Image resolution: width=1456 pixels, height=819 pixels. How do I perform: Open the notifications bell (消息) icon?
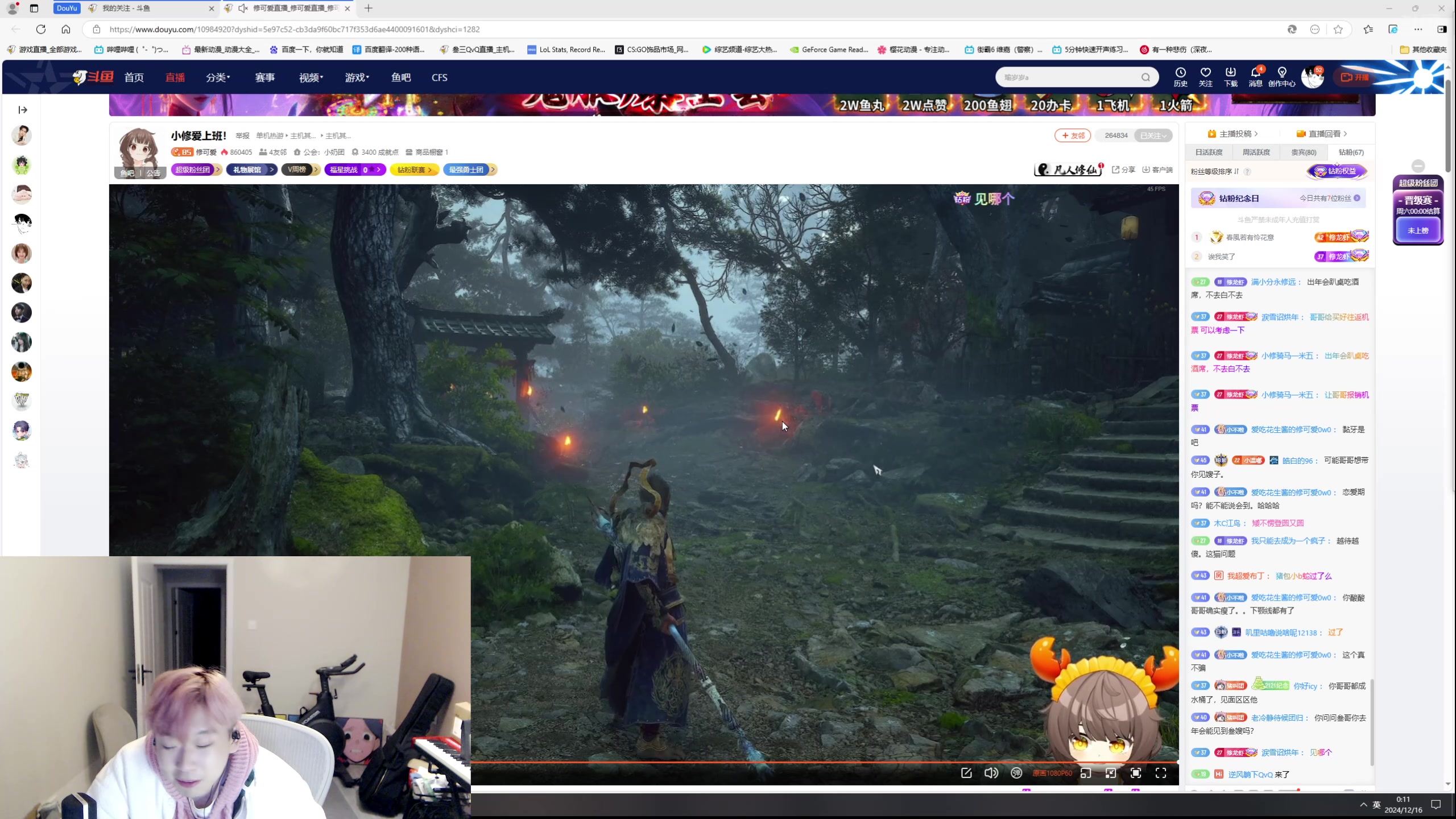click(1255, 77)
